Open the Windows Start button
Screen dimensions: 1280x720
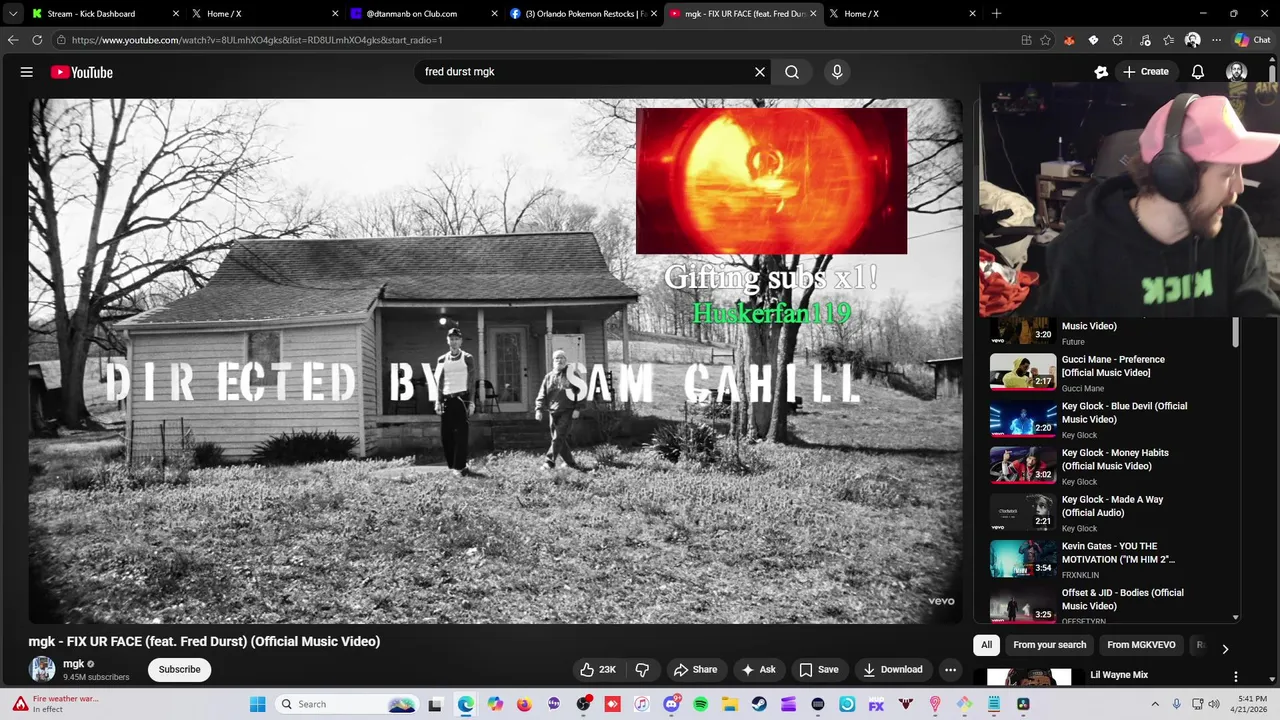pyautogui.click(x=257, y=704)
